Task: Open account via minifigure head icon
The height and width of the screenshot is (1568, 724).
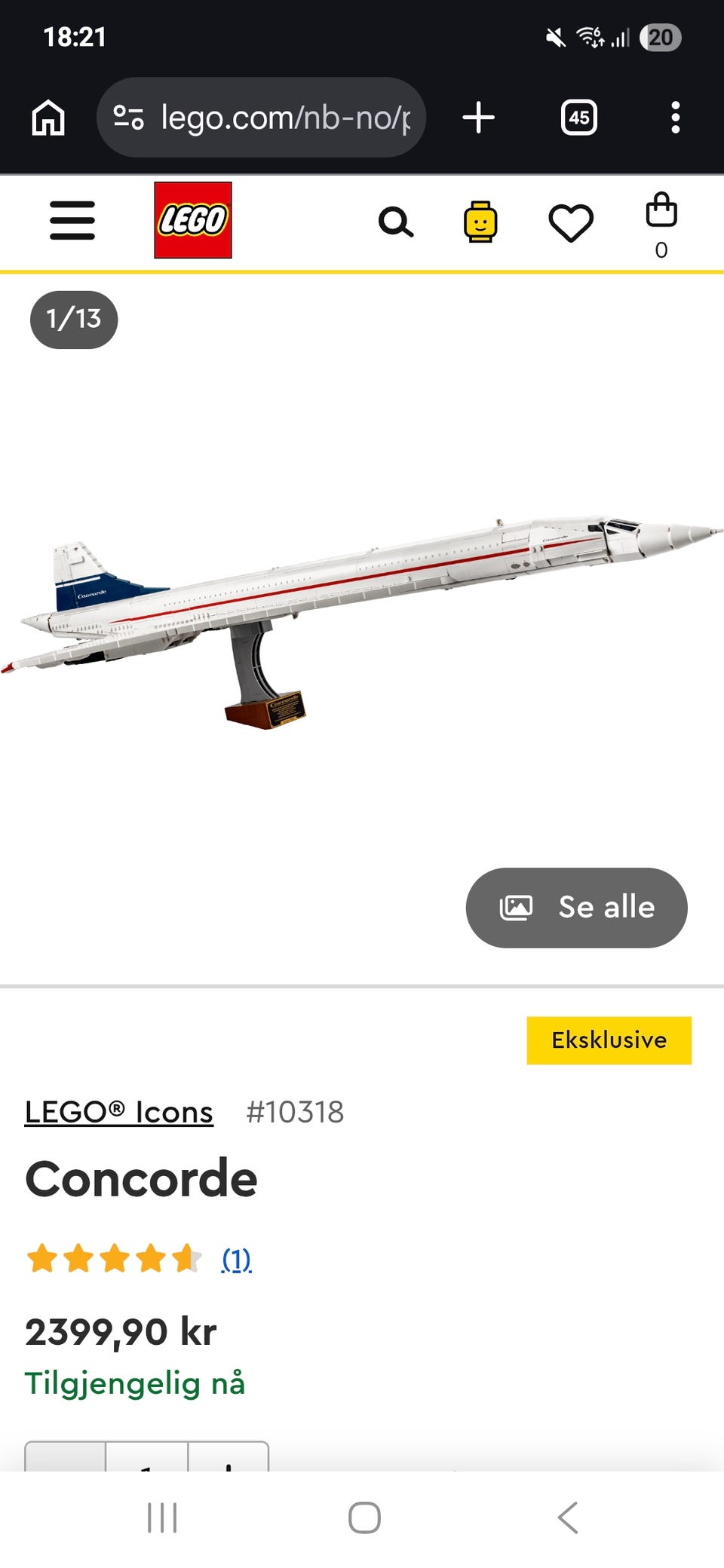Action: point(480,222)
